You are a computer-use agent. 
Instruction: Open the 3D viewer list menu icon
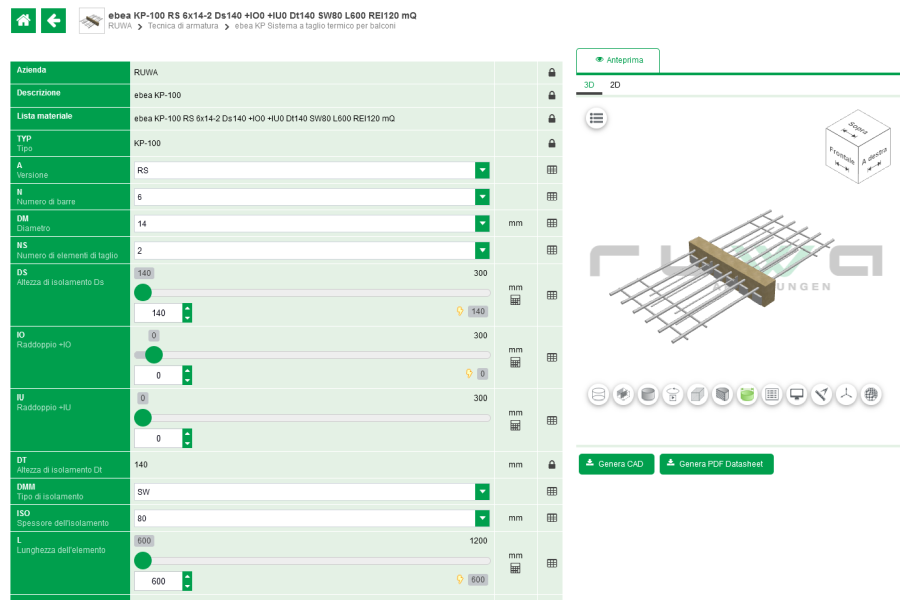[x=597, y=118]
